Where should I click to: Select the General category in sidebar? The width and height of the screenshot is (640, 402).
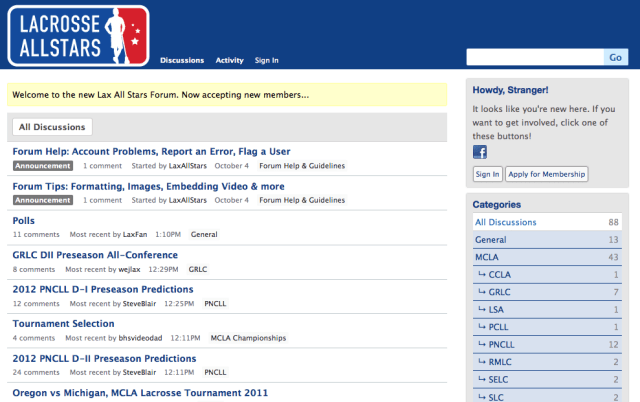547,240
